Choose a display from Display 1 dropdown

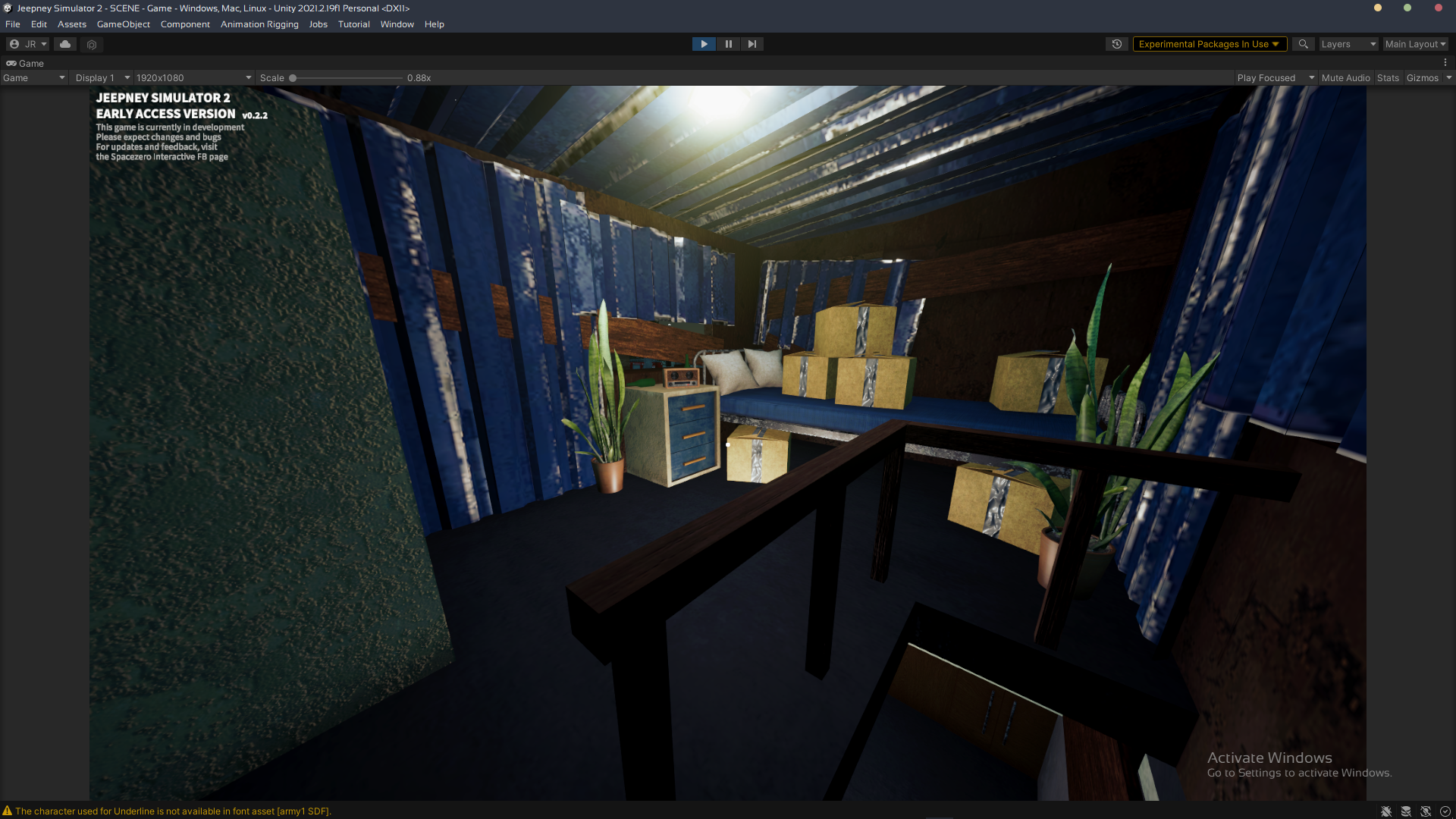[102, 78]
